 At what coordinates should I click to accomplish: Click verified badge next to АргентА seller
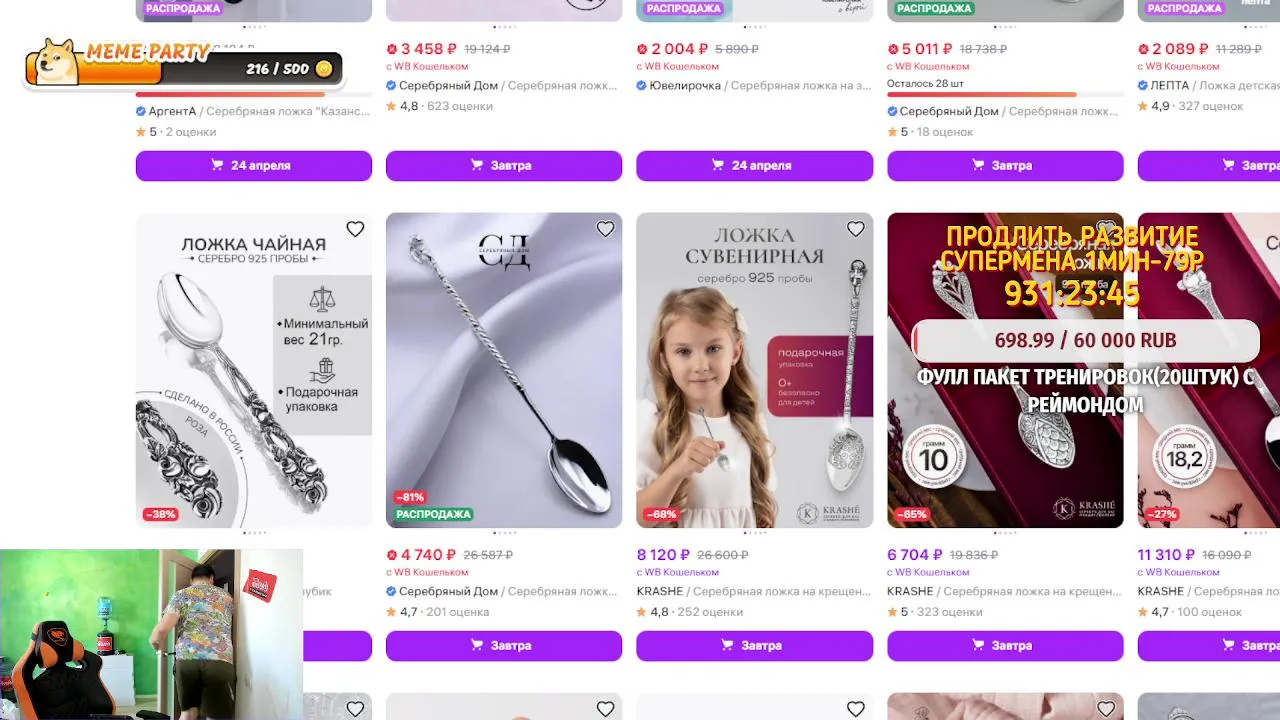[141, 111]
